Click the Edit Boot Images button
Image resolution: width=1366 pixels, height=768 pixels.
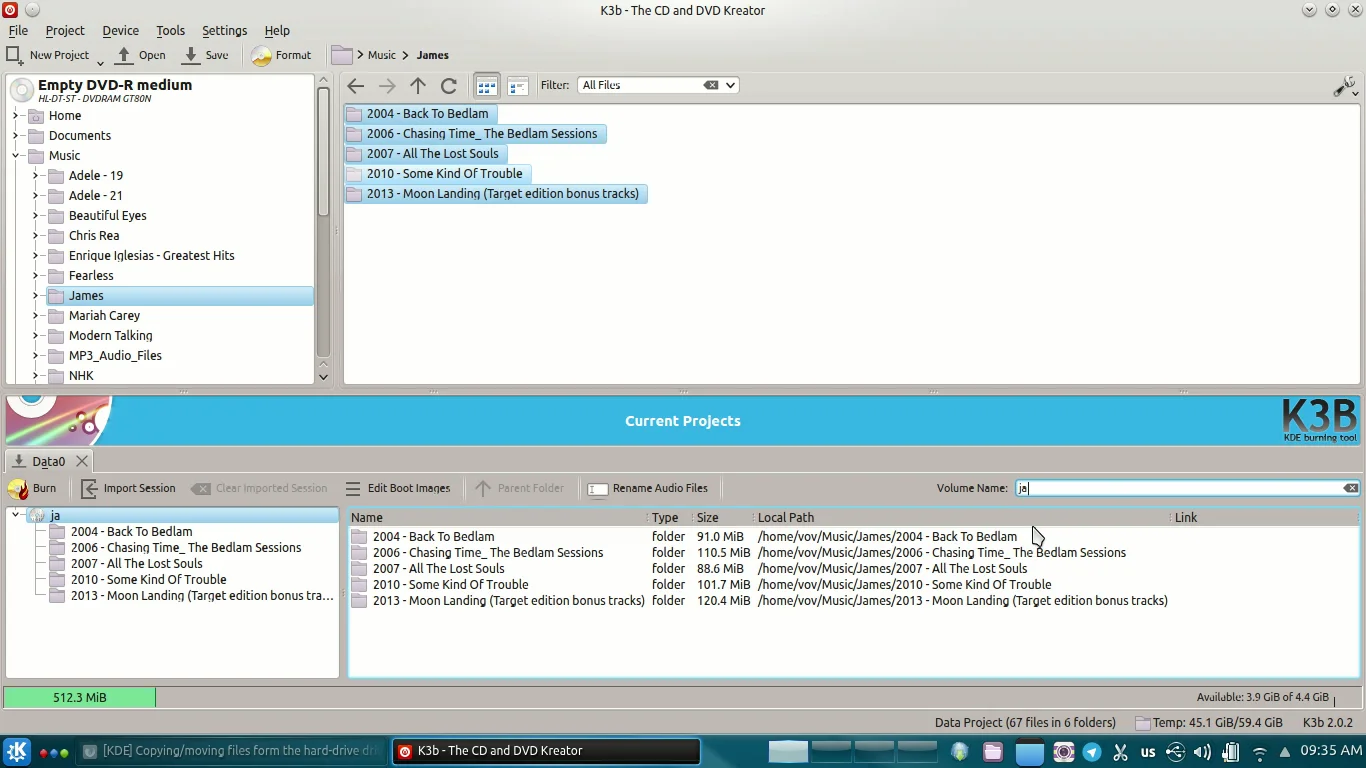(397, 488)
